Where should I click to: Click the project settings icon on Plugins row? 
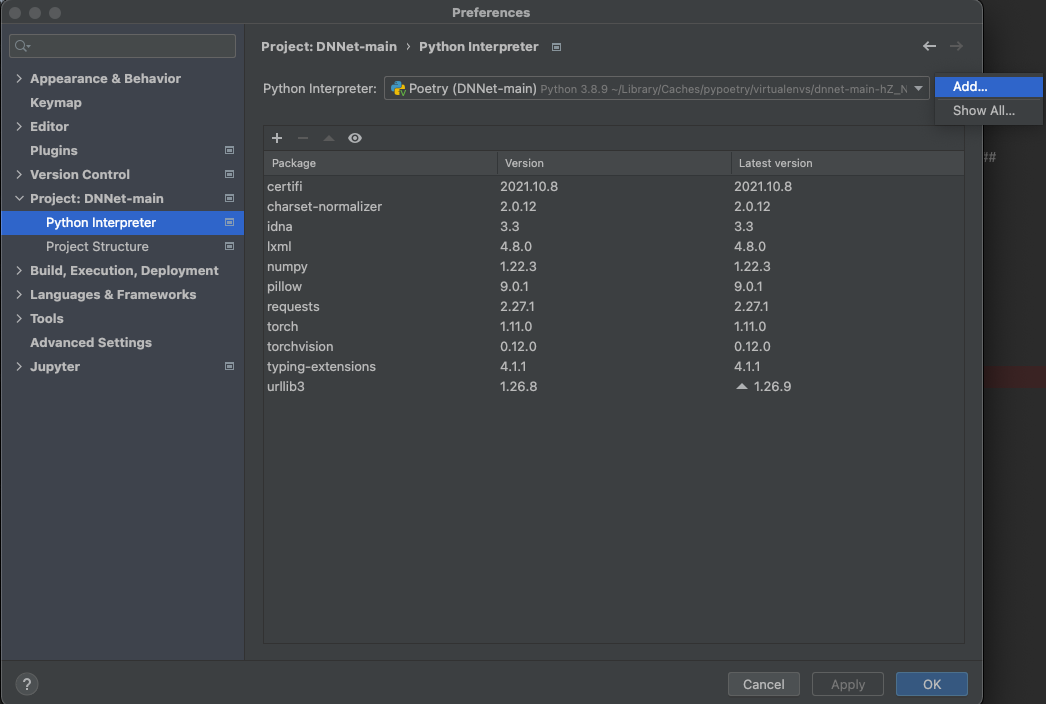pyautogui.click(x=229, y=150)
